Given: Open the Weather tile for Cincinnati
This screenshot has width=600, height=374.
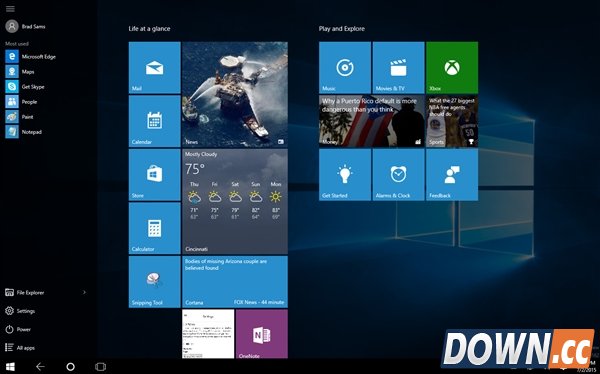Looking at the screenshot, I should tap(235, 201).
